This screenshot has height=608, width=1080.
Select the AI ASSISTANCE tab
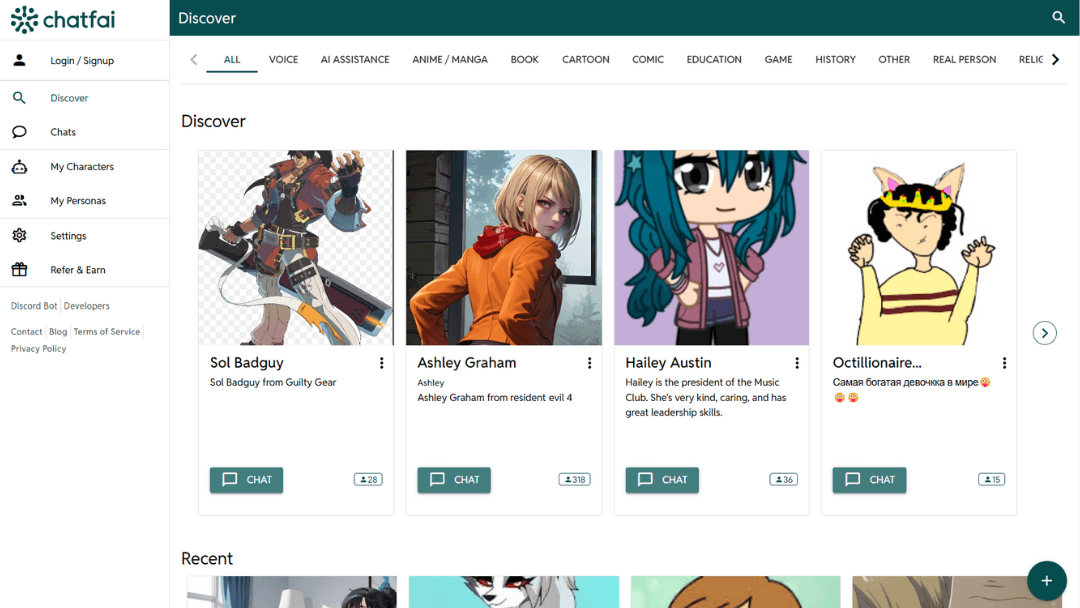tap(355, 60)
